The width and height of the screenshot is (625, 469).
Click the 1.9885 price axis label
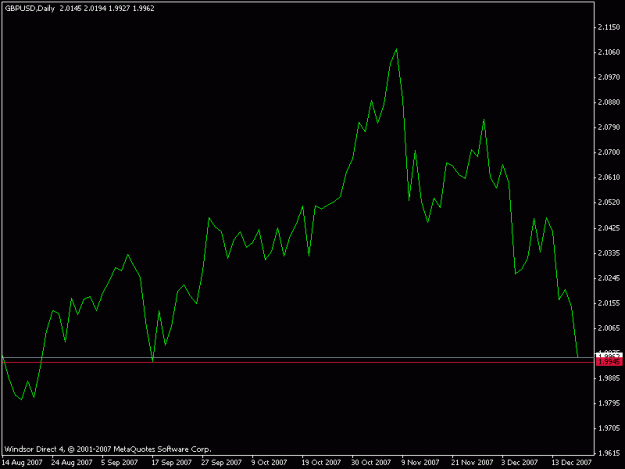pyautogui.click(x=609, y=378)
